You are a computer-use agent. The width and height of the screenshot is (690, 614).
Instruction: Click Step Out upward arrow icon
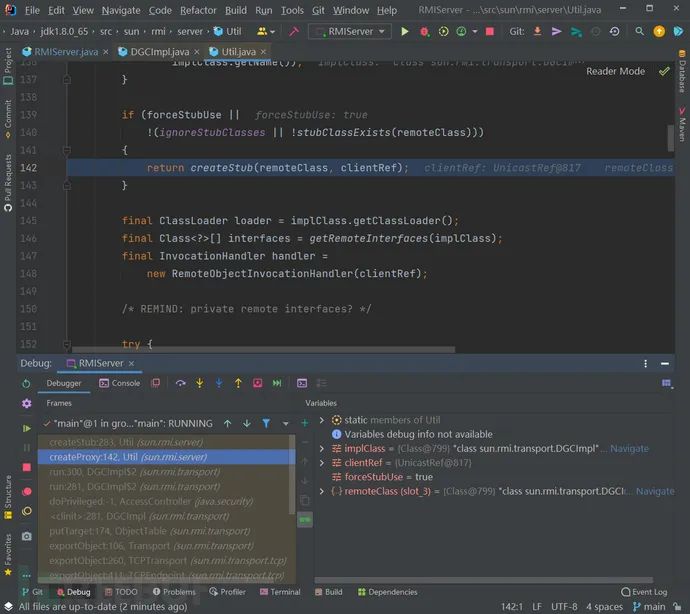(x=238, y=383)
